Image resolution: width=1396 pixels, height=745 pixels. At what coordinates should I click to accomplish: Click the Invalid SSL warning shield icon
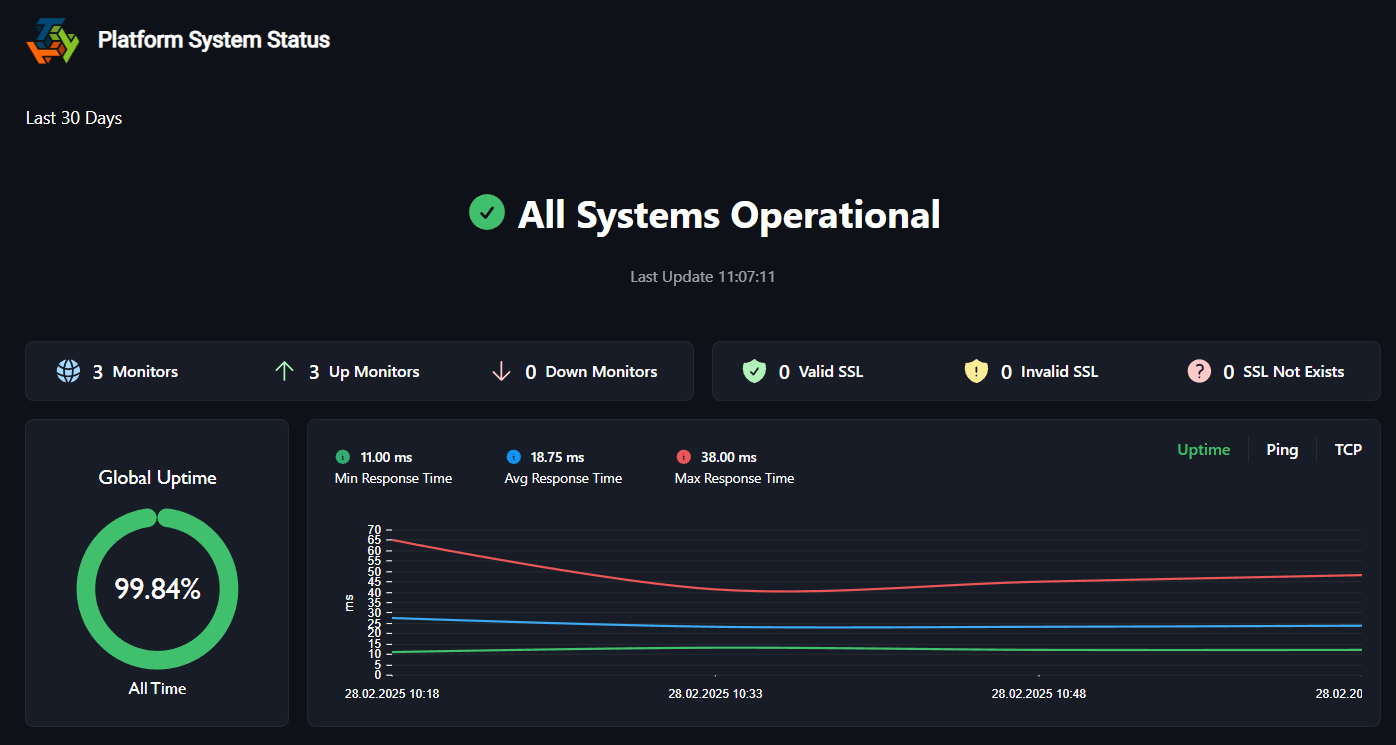point(976,372)
